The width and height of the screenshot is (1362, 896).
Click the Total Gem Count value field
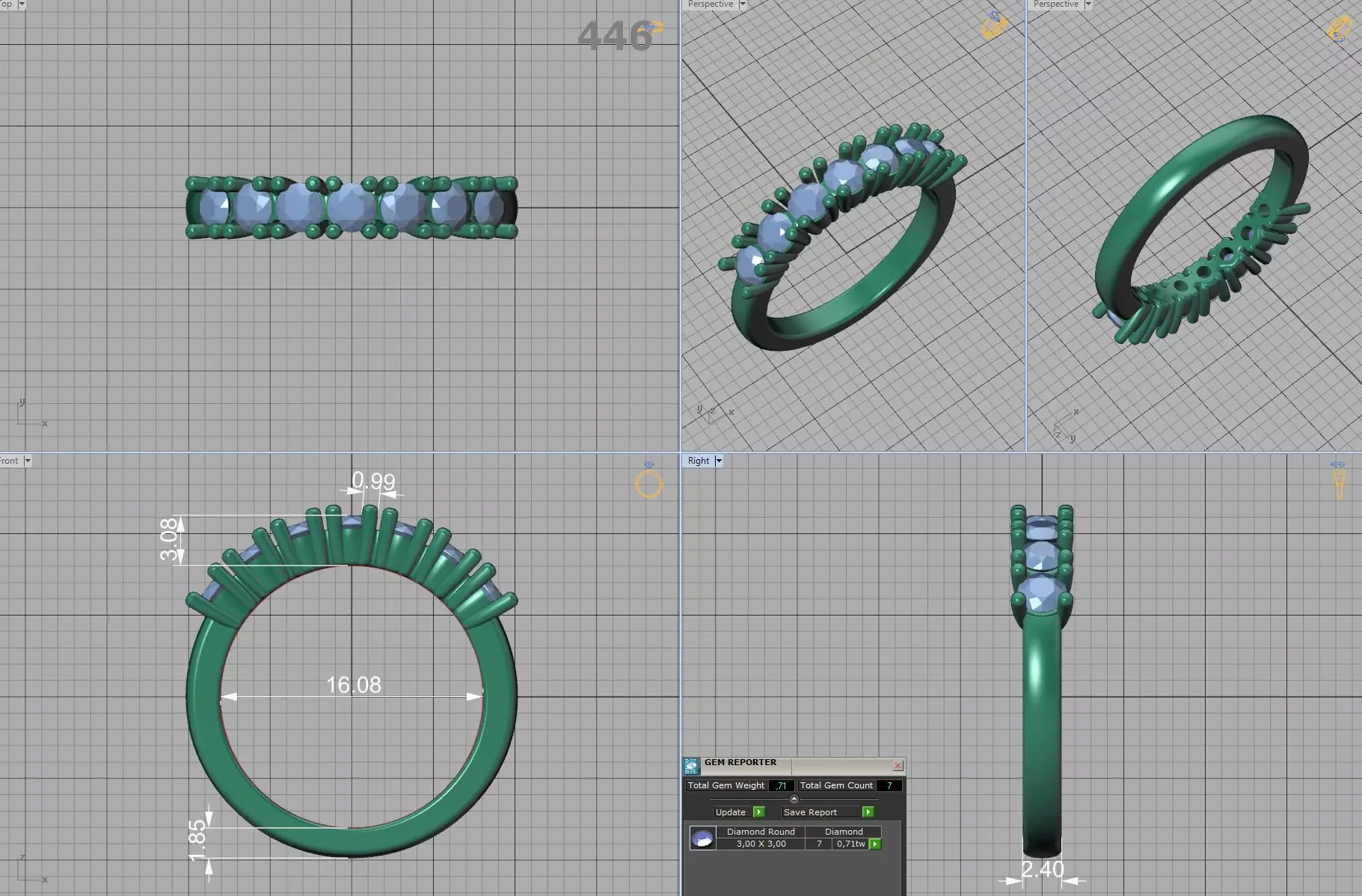(889, 785)
